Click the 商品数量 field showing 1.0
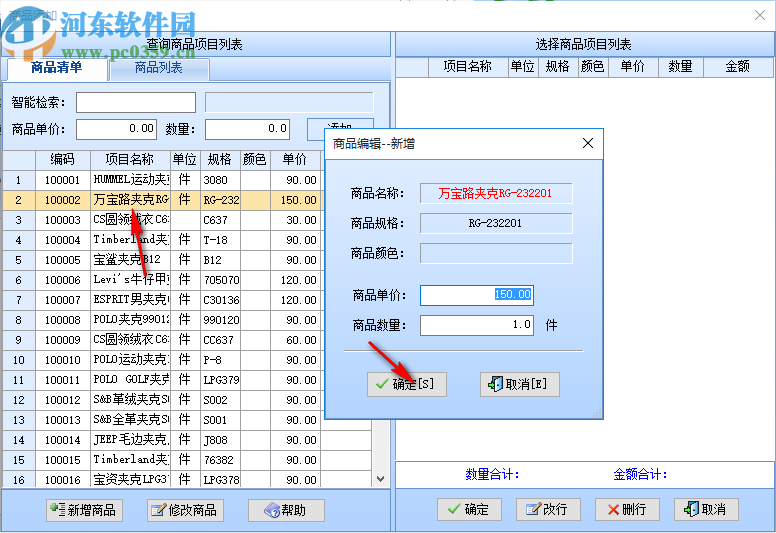Screen dimensions: 776x533 (477, 325)
